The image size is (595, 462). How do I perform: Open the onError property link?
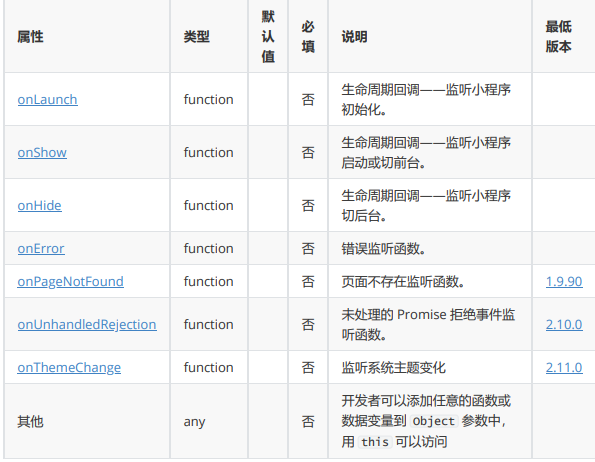point(41,248)
